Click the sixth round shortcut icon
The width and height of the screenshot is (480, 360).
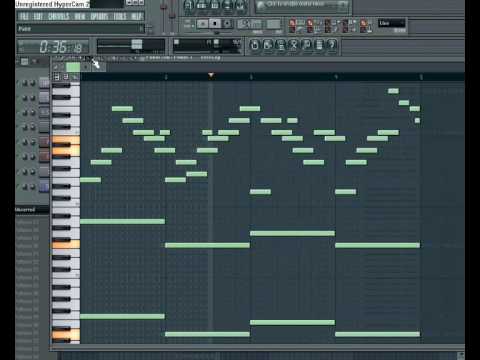click(x=319, y=44)
